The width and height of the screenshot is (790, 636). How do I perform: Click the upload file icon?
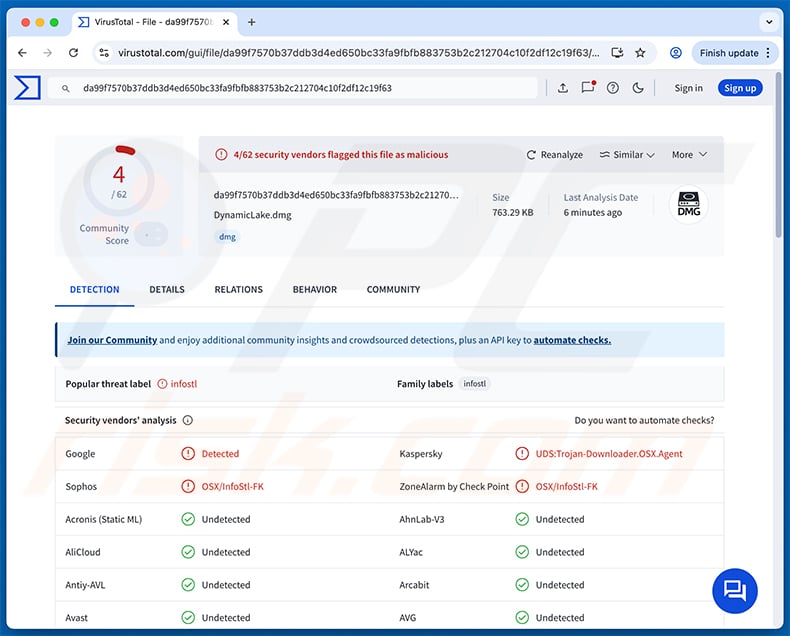point(563,88)
